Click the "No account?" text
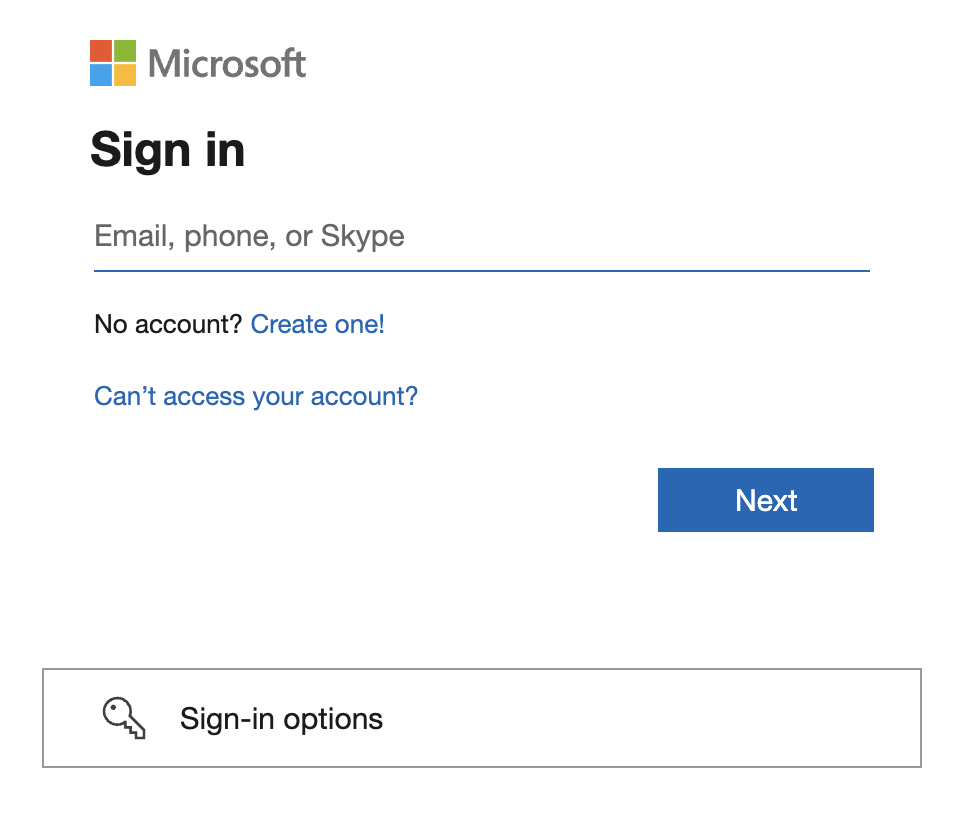962x818 pixels. pos(168,324)
